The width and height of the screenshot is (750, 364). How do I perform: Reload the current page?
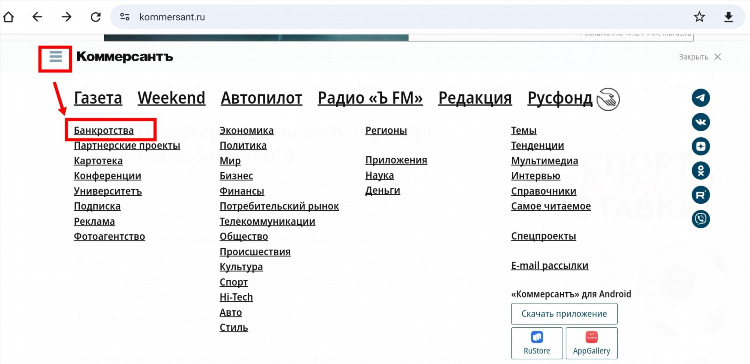point(96,17)
